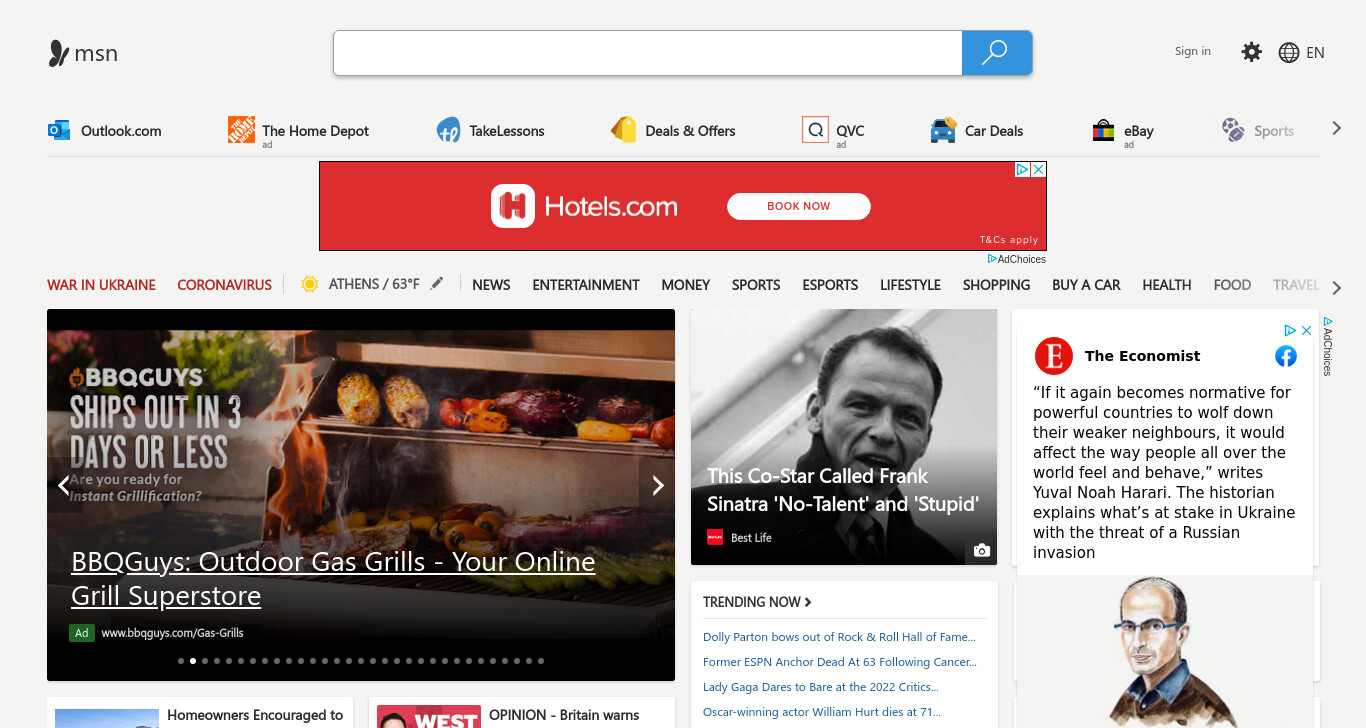Click the Hotels.com logo in banner
This screenshot has width=1366, height=728.
click(584, 206)
